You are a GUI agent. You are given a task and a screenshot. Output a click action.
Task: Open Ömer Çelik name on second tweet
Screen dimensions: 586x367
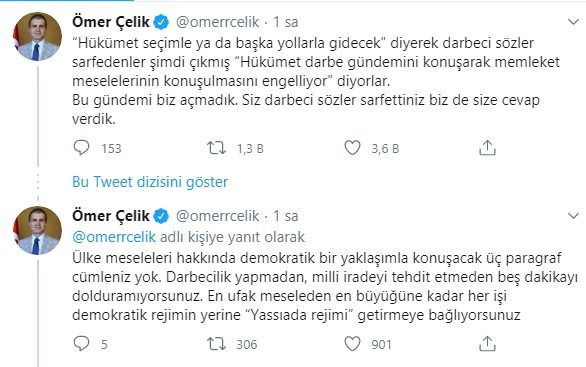pyautogui.click(x=111, y=216)
